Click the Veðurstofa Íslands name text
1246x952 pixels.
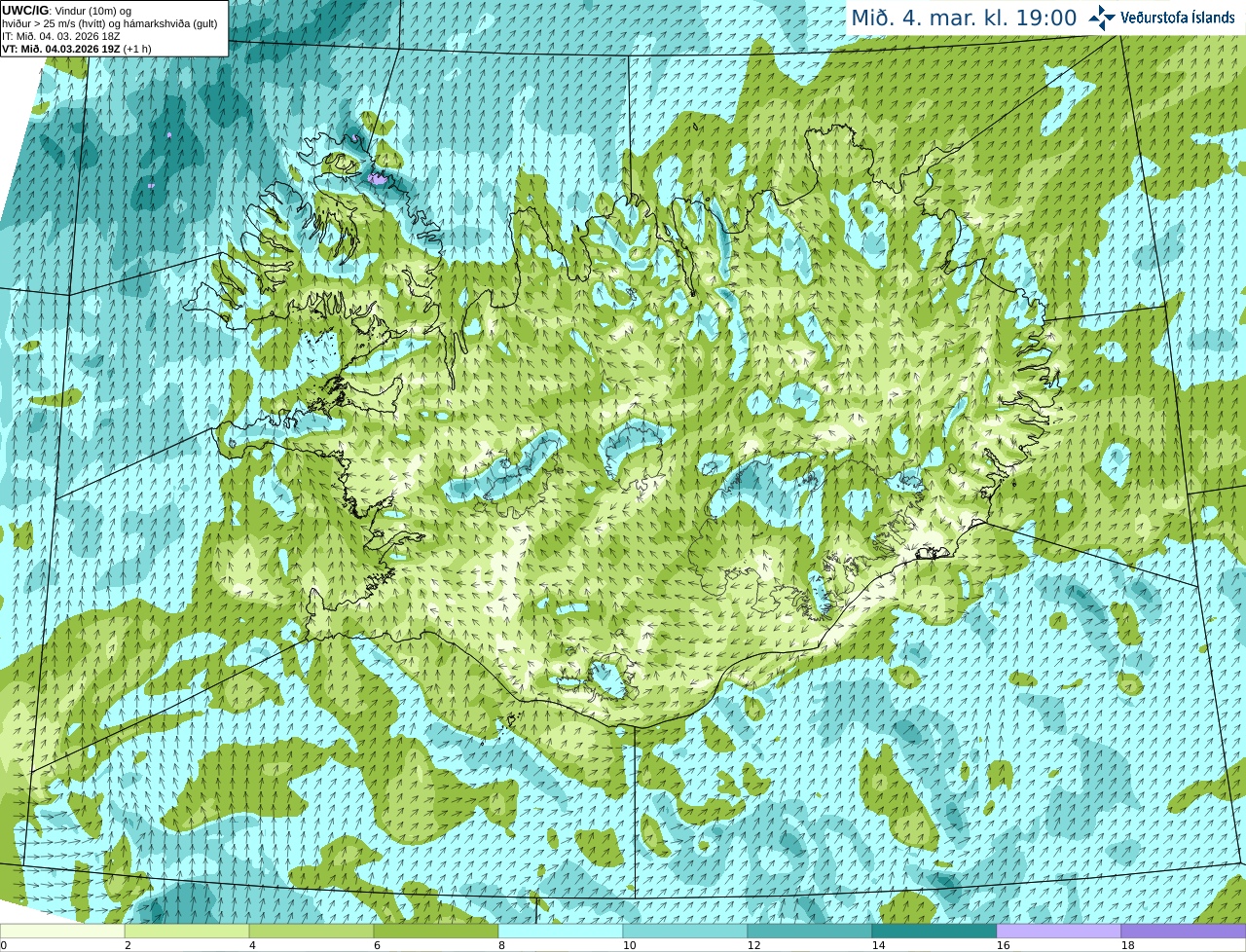tap(1178, 18)
